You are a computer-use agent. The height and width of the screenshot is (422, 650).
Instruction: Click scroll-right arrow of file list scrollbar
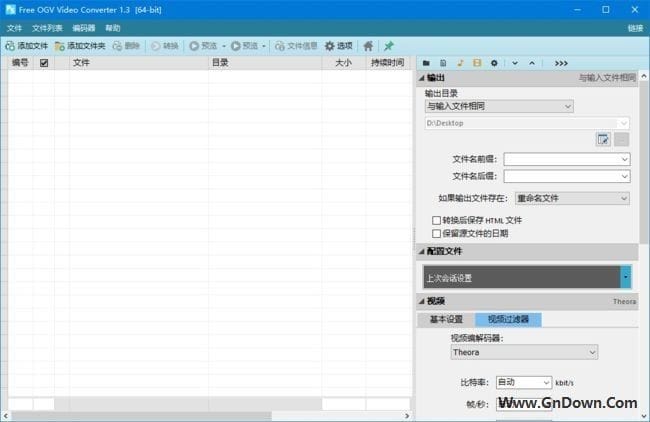[x=407, y=415]
